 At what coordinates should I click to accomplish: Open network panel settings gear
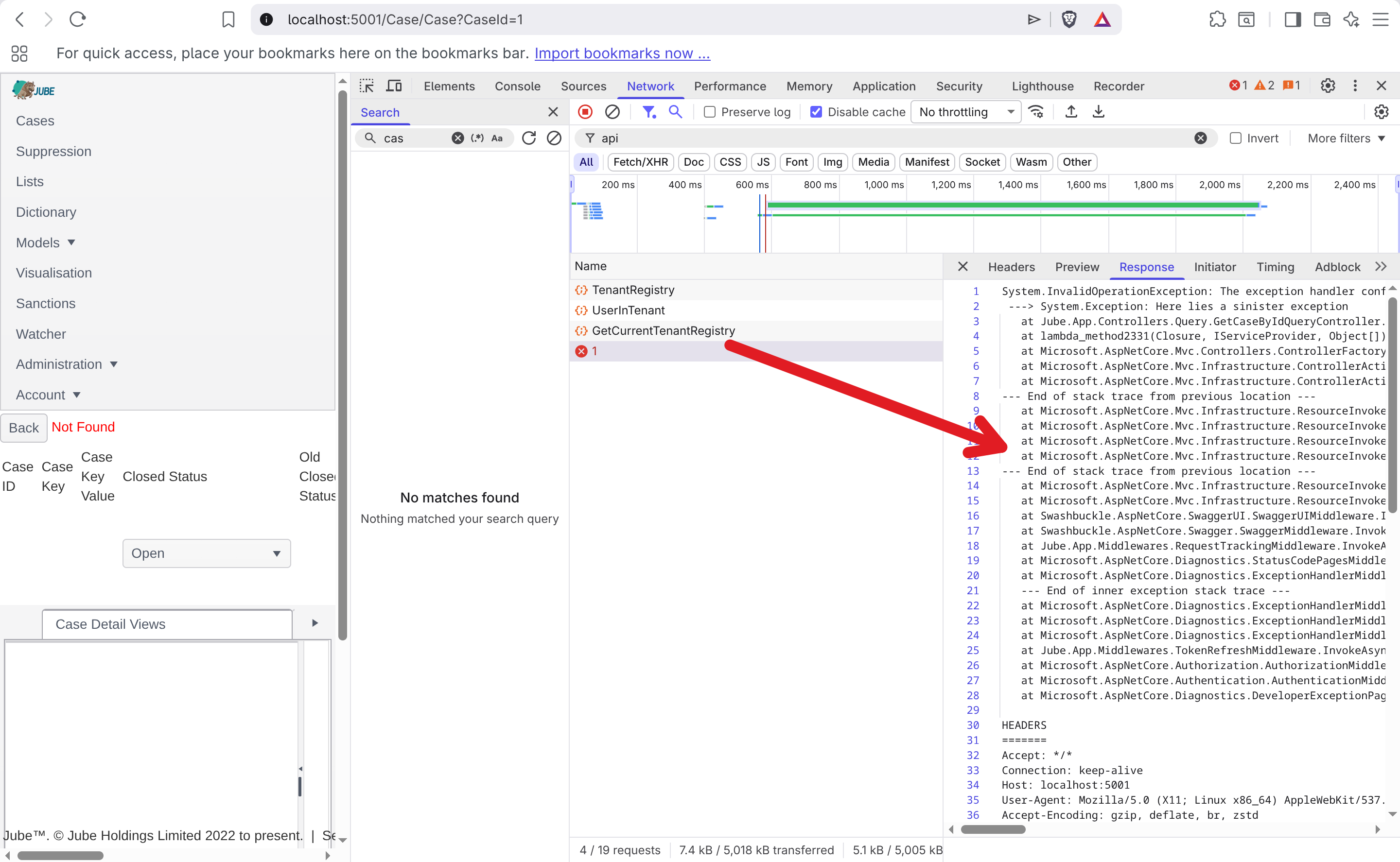pos(1381,112)
